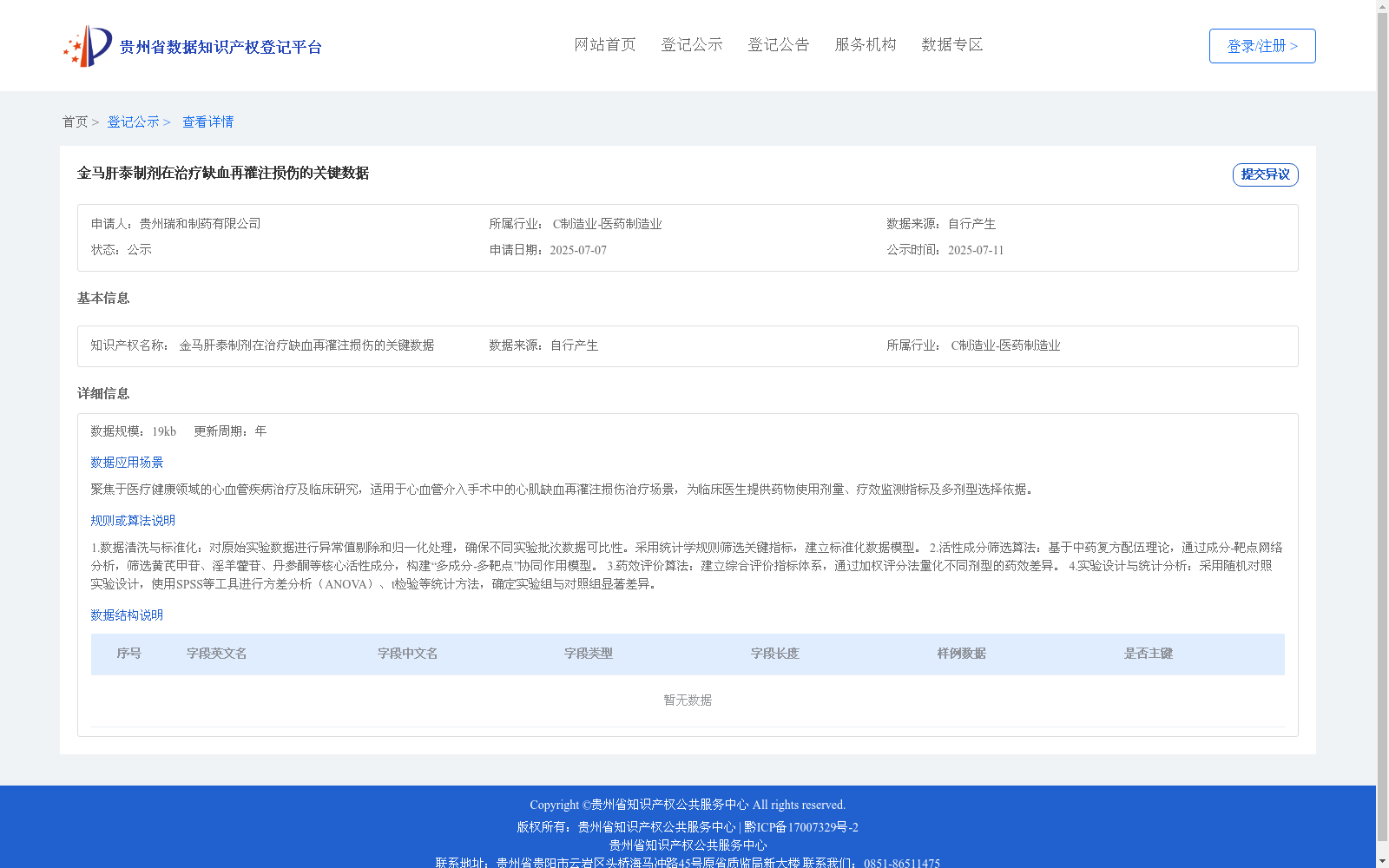
Task: Click the scrollbar up arrow
Action: (x=1383, y=6)
